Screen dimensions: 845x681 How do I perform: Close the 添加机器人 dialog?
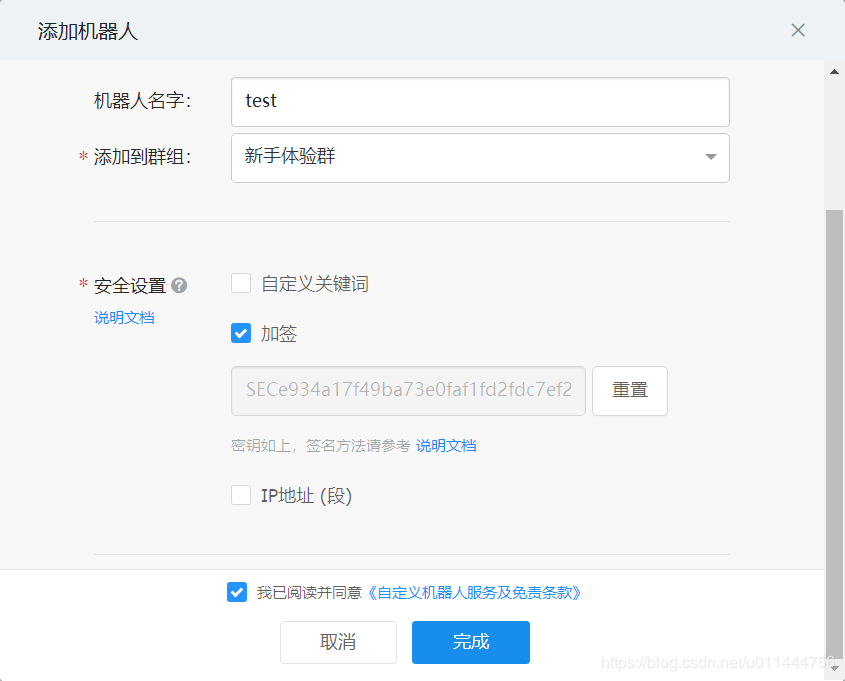click(x=797, y=30)
